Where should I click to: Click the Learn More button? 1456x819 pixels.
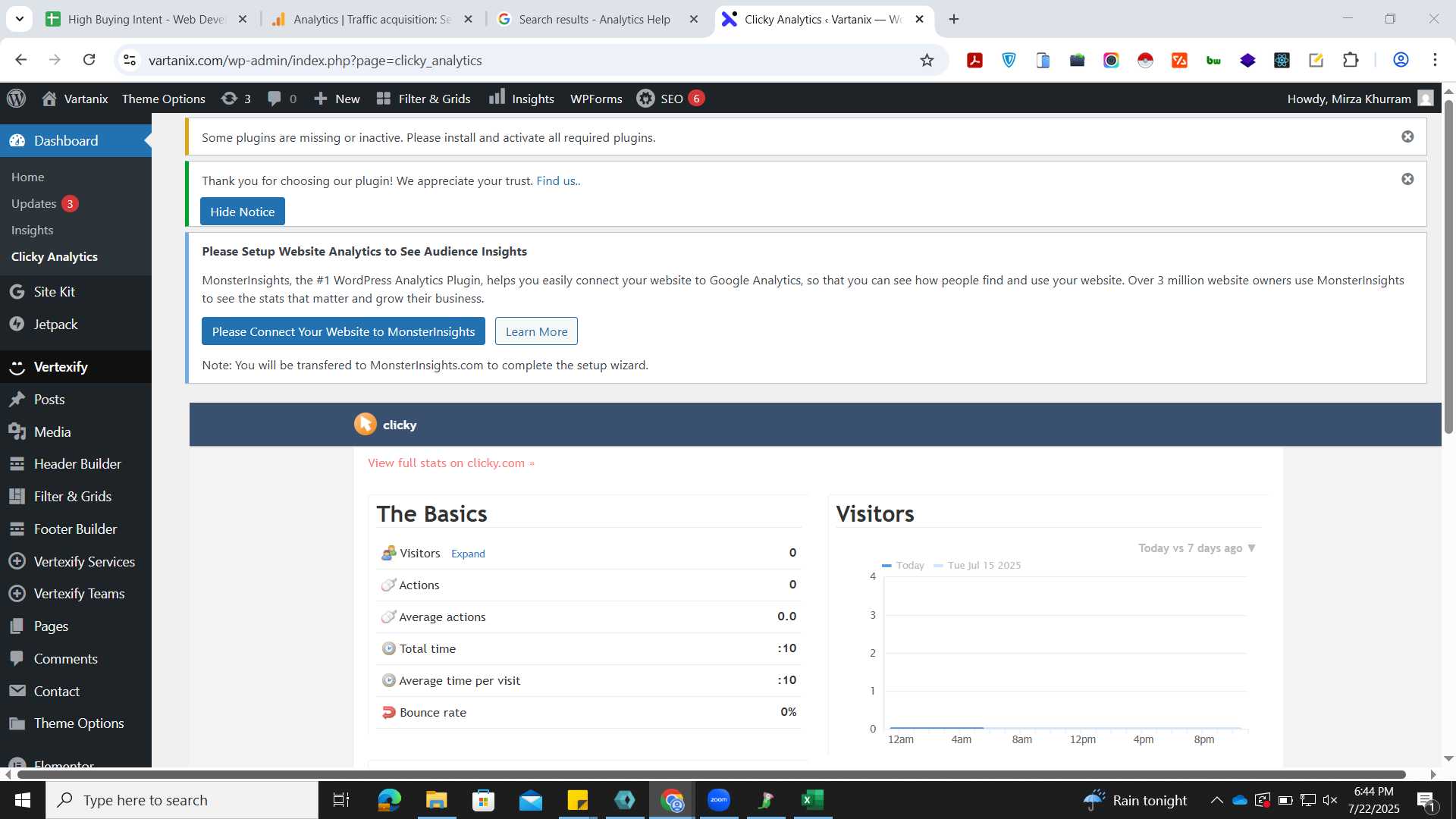coord(536,331)
